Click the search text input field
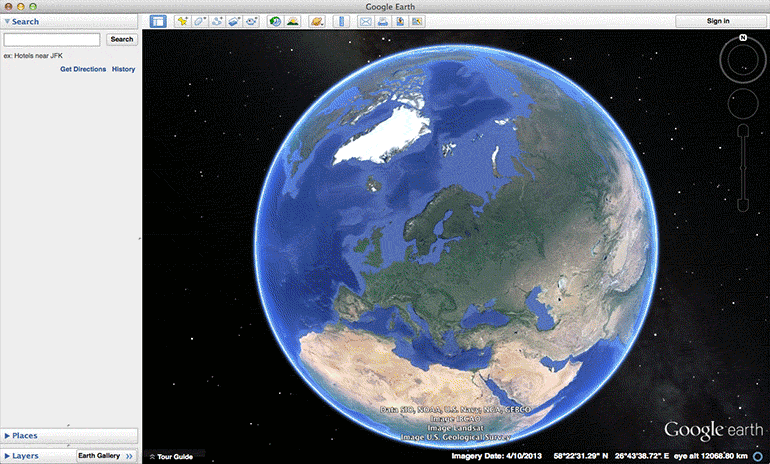770x464 pixels. point(52,39)
